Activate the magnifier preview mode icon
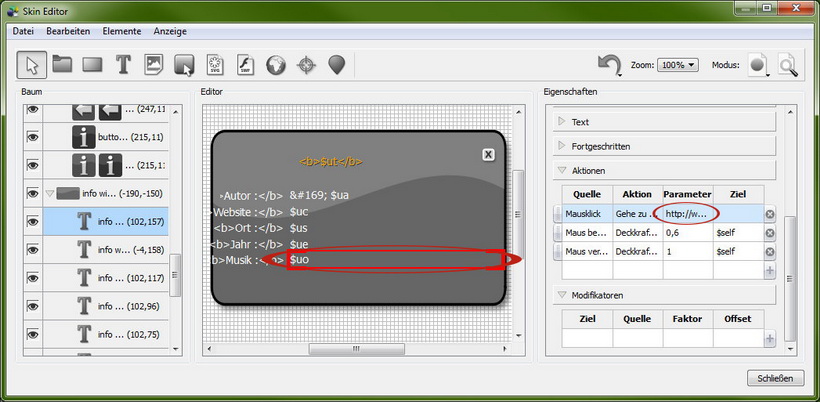 [x=789, y=65]
